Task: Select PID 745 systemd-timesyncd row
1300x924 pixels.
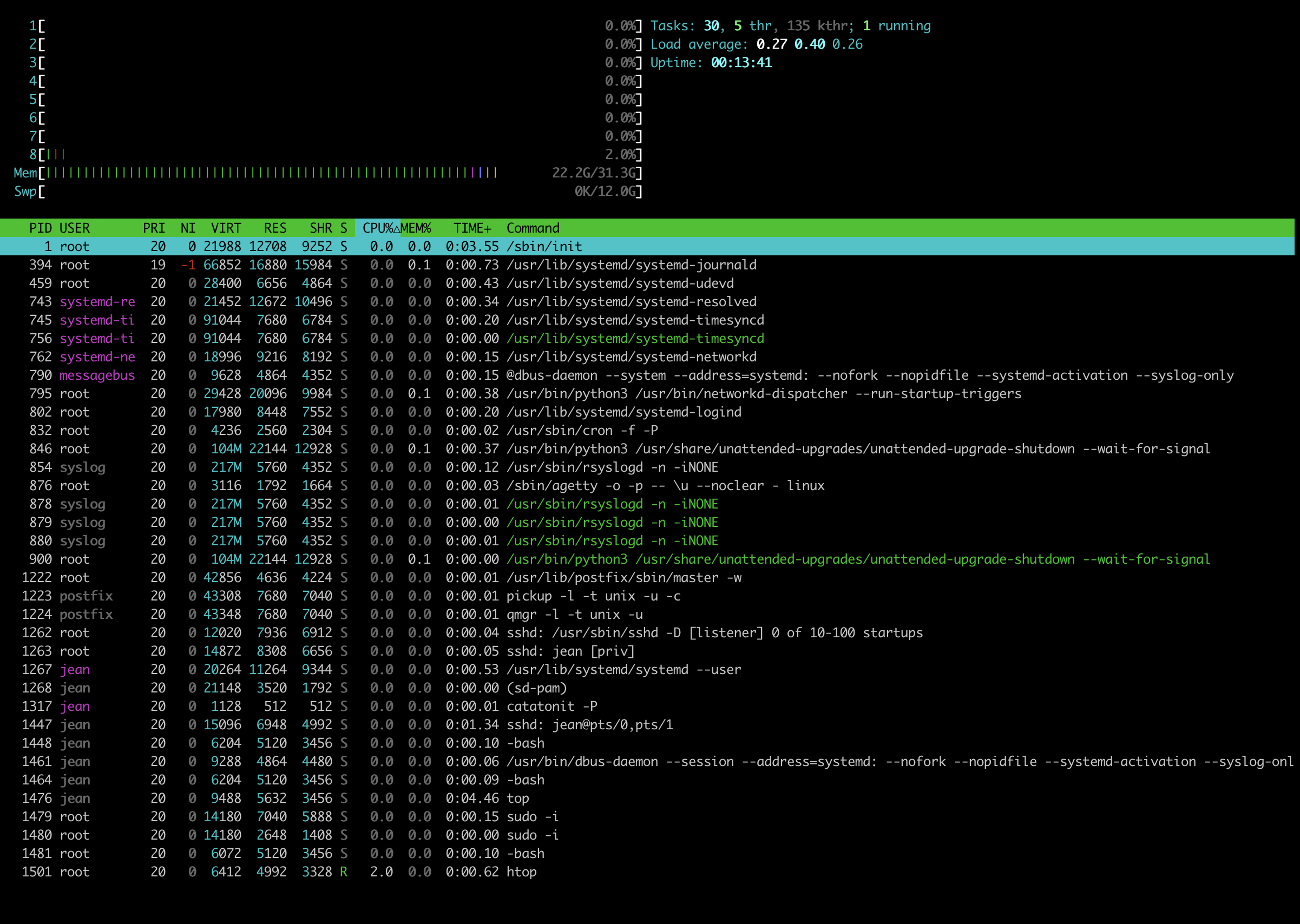Action: (647, 320)
